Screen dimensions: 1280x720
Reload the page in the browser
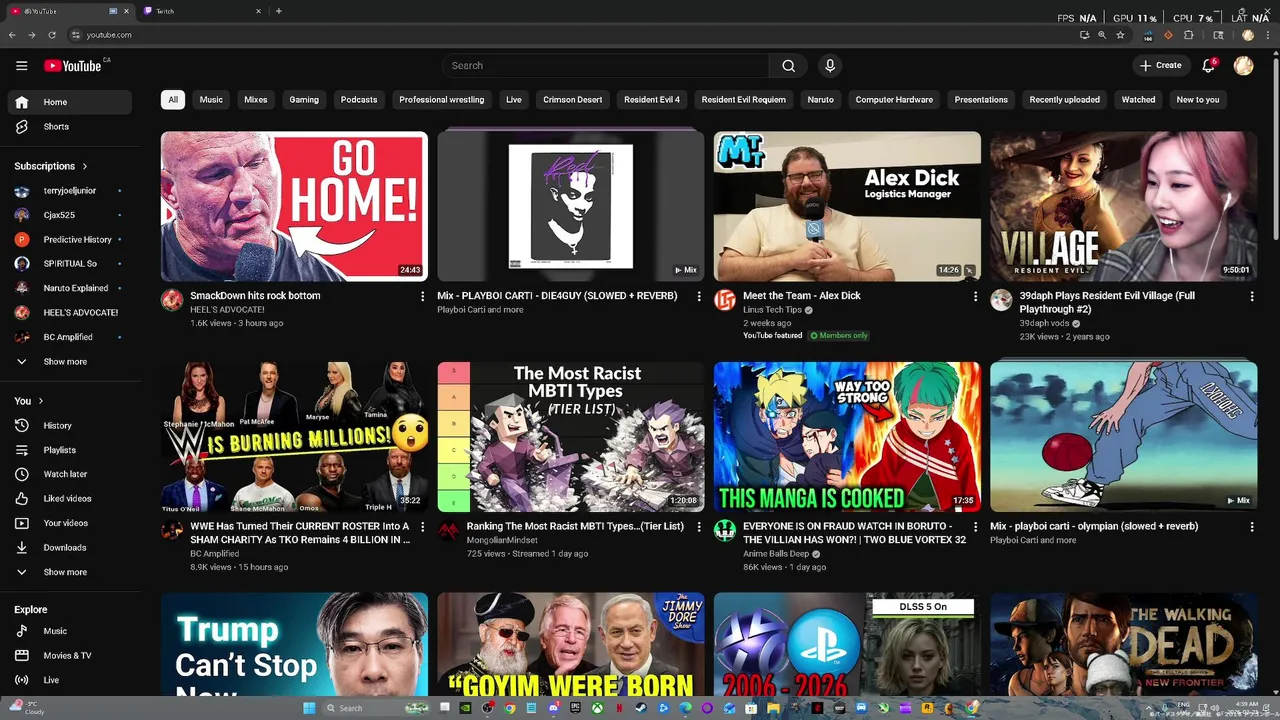[52, 35]
